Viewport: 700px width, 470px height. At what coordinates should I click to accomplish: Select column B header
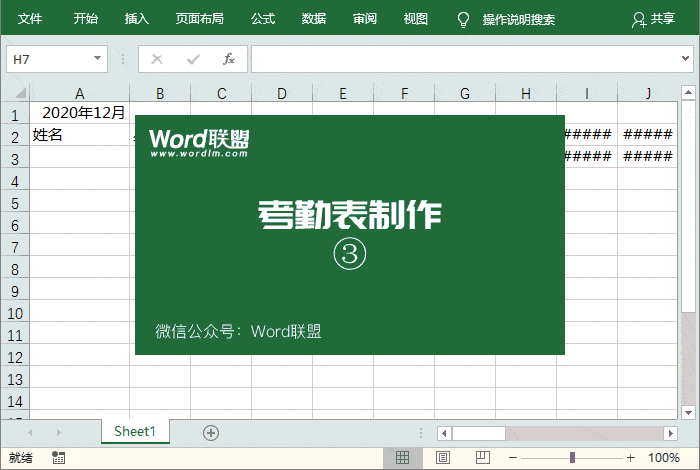[x=160, y=93]
